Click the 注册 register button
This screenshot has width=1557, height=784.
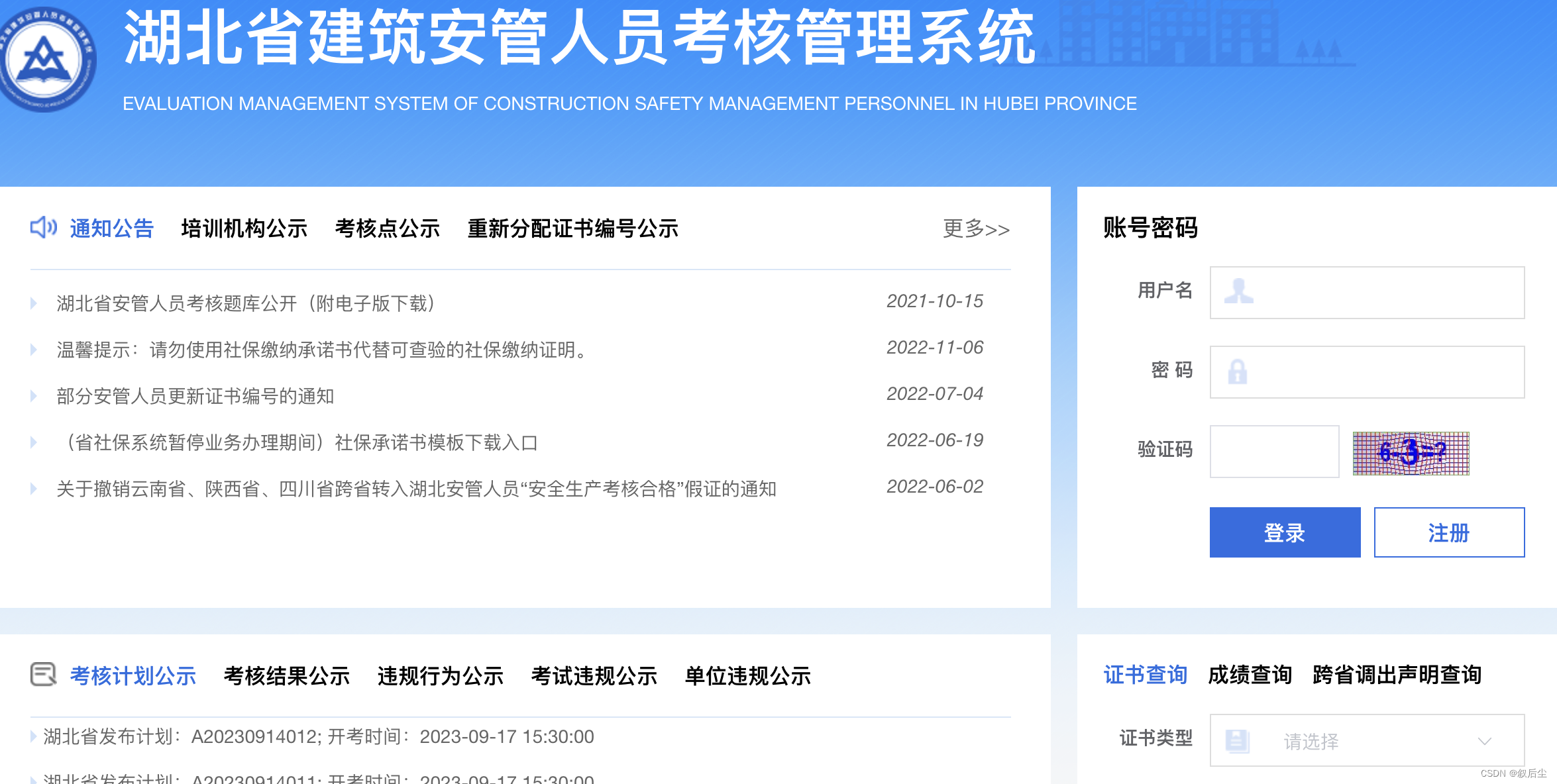point(1449,532)
